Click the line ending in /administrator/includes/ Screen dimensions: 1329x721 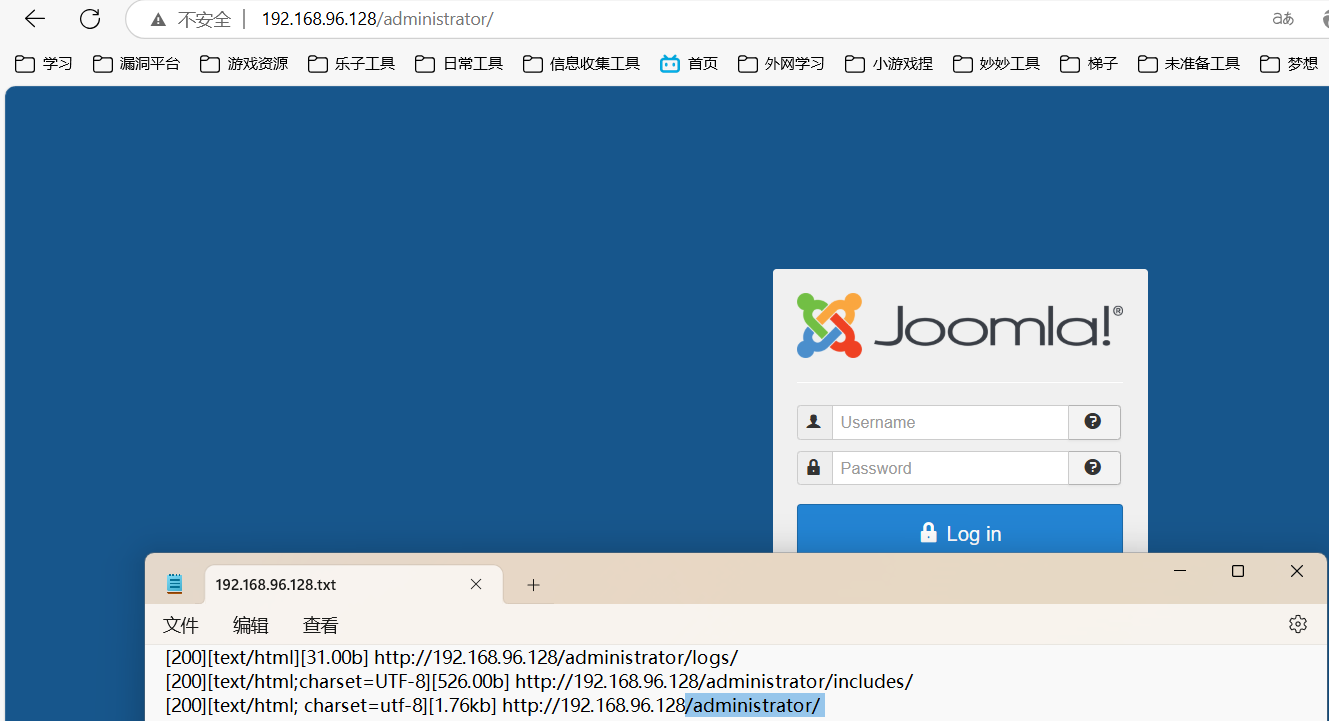[540, 682]
